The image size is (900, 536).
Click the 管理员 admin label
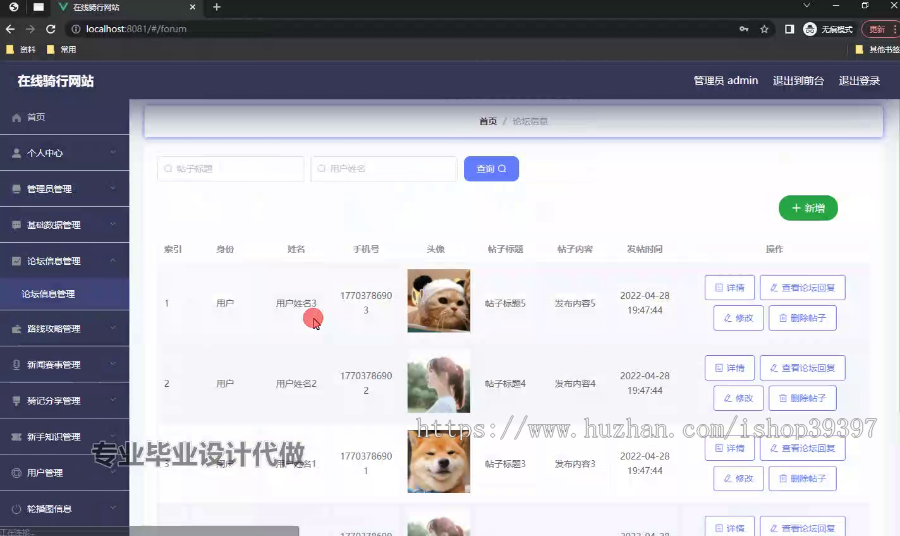[726, 81]
